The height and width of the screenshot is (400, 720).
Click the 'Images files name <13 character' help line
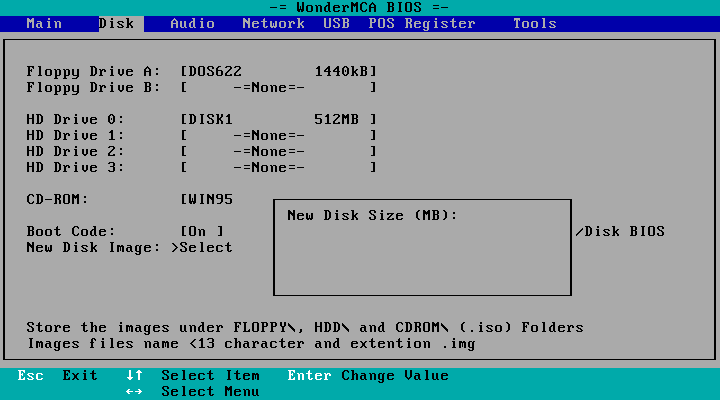pos(251,344)
